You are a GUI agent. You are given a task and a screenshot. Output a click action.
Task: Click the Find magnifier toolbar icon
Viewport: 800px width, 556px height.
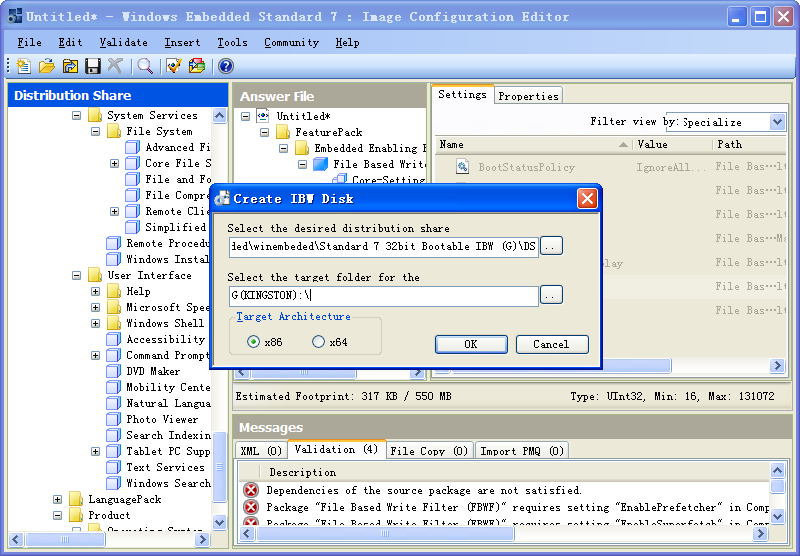pyautogui.click(x=145, y=66)
